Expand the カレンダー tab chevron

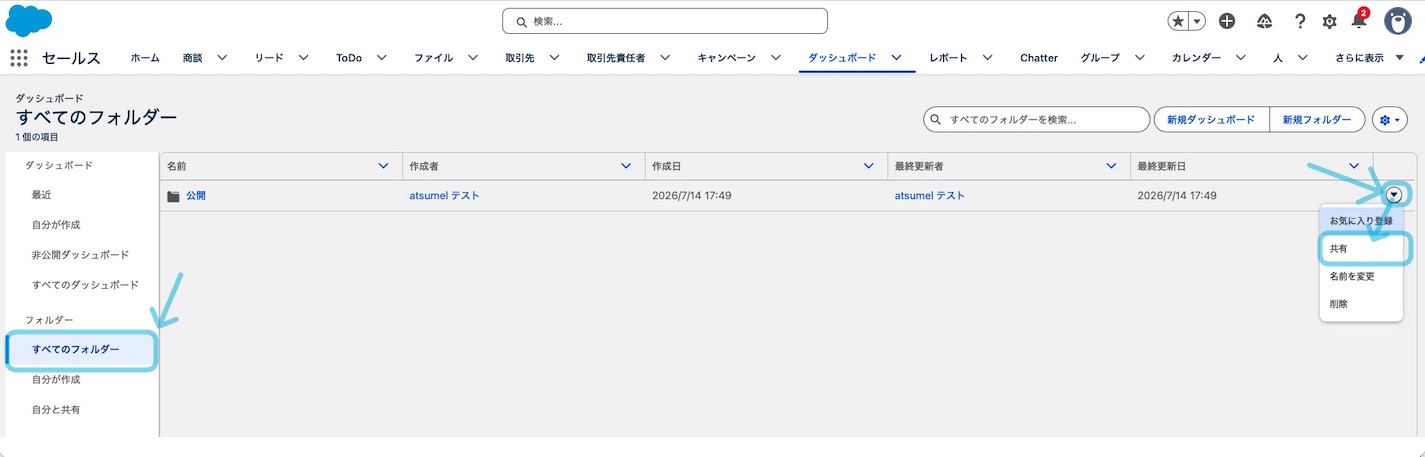[1241, 58]
